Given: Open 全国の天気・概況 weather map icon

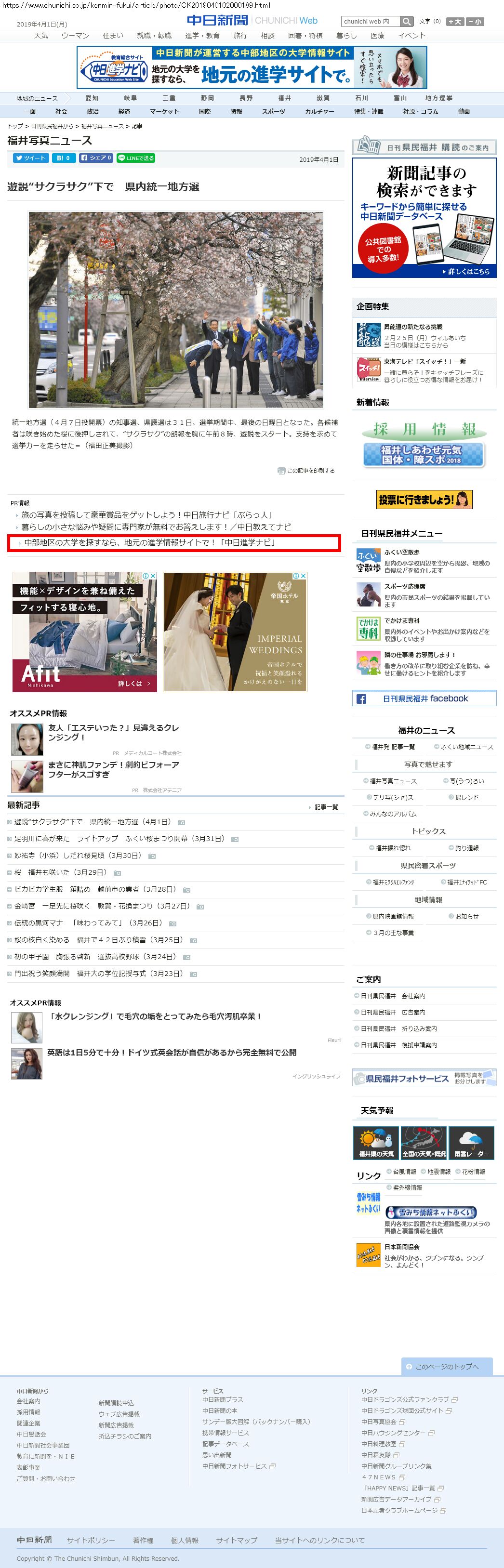Looking at the screenshot, I should click(424, 1143).
